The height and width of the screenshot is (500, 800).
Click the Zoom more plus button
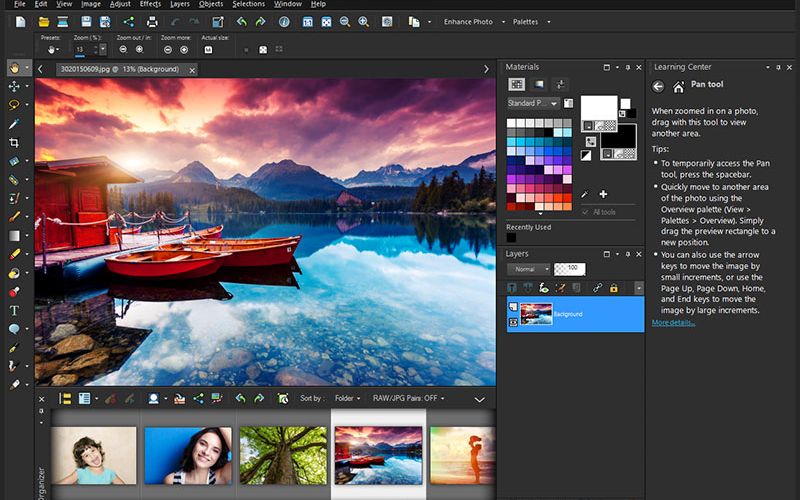click(x=184, y=49)
